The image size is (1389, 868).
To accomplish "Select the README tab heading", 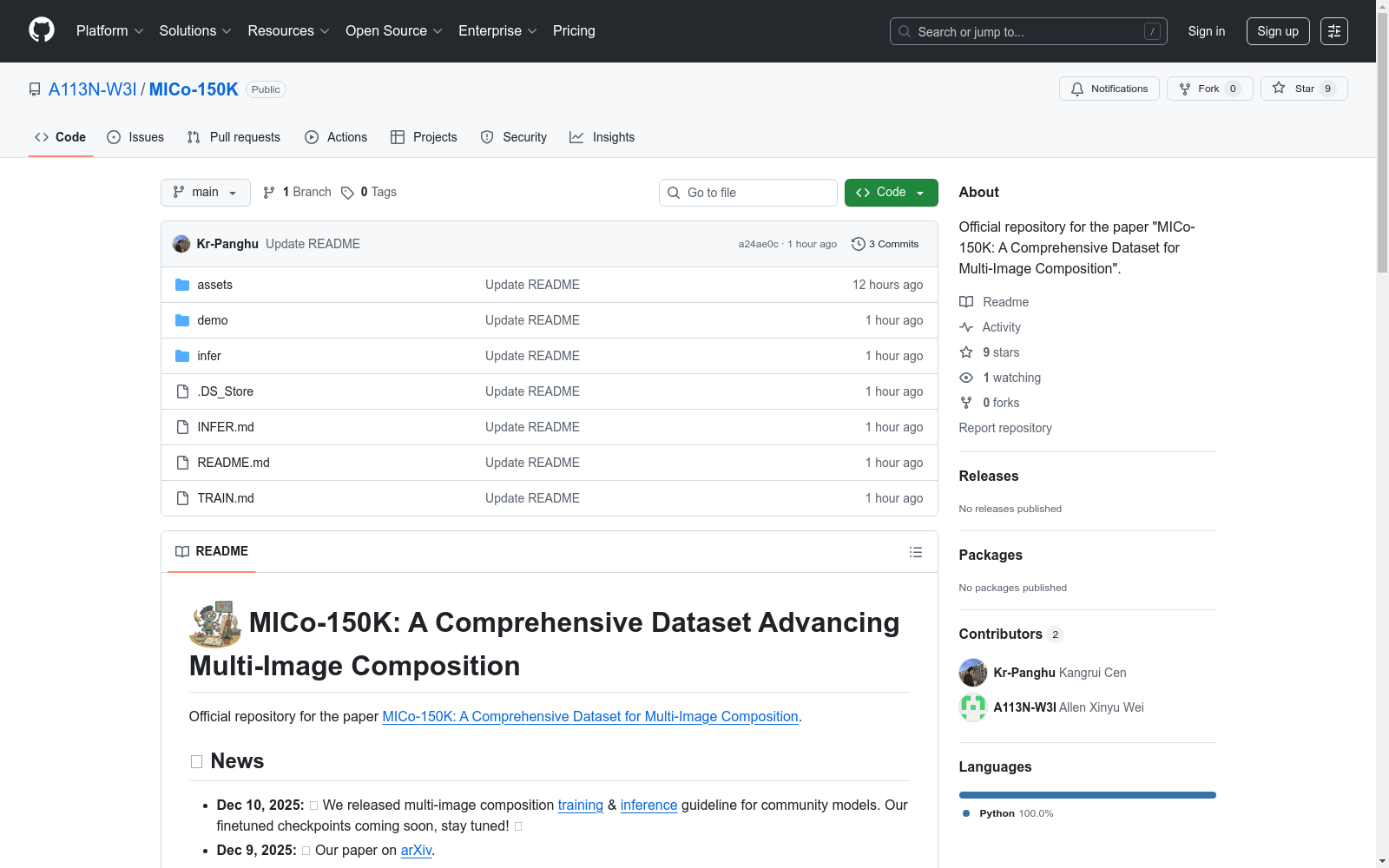I will coord(212,551).
